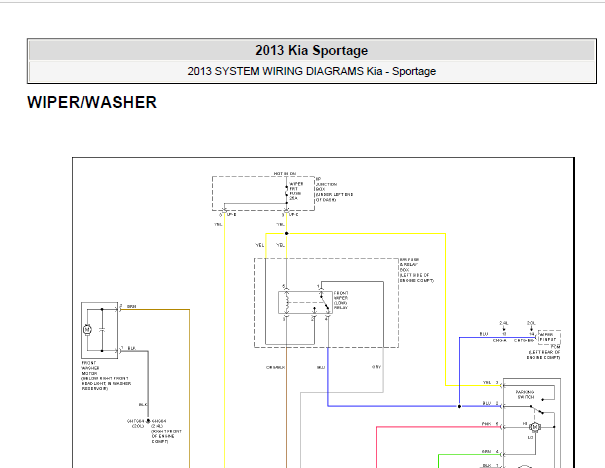
Task: Select BLU label under the relay box
Action: 321,367
